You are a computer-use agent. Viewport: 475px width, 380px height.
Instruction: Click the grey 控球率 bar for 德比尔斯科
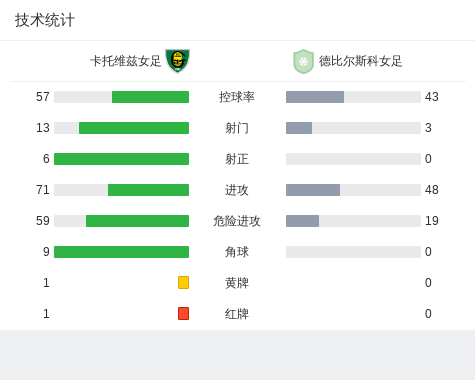pos(315,97)
